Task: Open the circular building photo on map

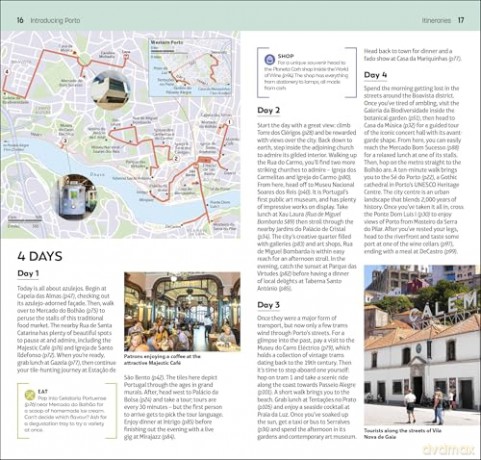Action: 110,90
